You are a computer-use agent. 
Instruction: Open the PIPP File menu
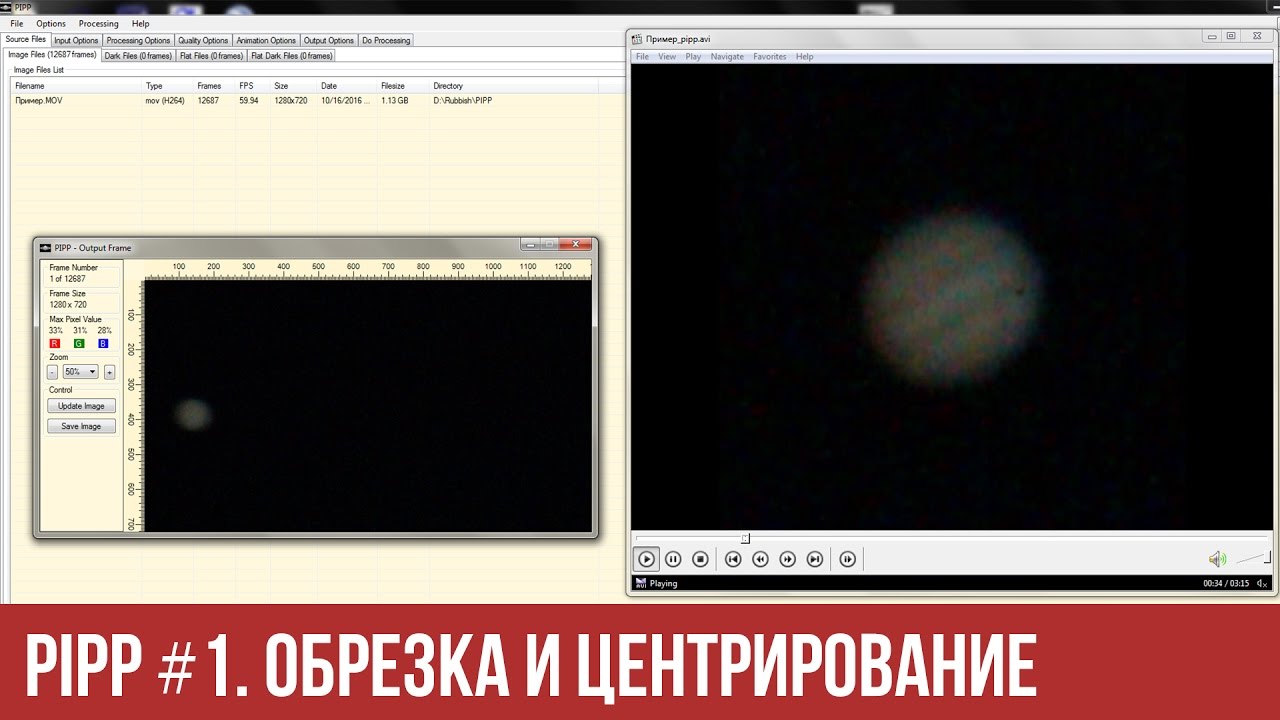[x=17, y=23]
